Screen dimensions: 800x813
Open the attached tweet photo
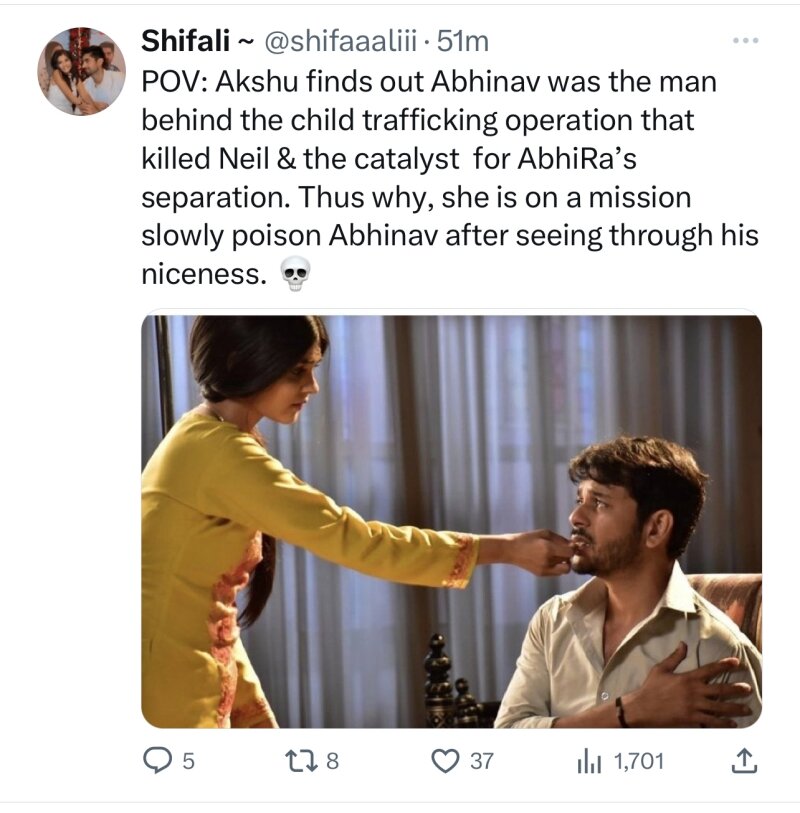[x=451, y=521]
